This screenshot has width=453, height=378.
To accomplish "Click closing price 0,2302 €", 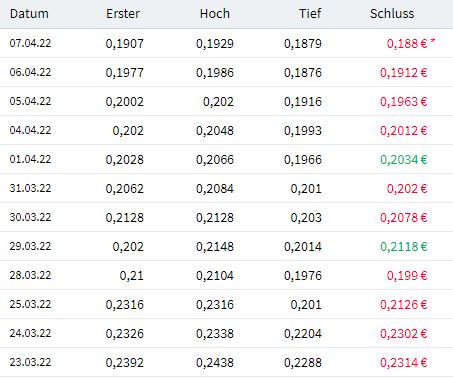I will pos(404,334).
